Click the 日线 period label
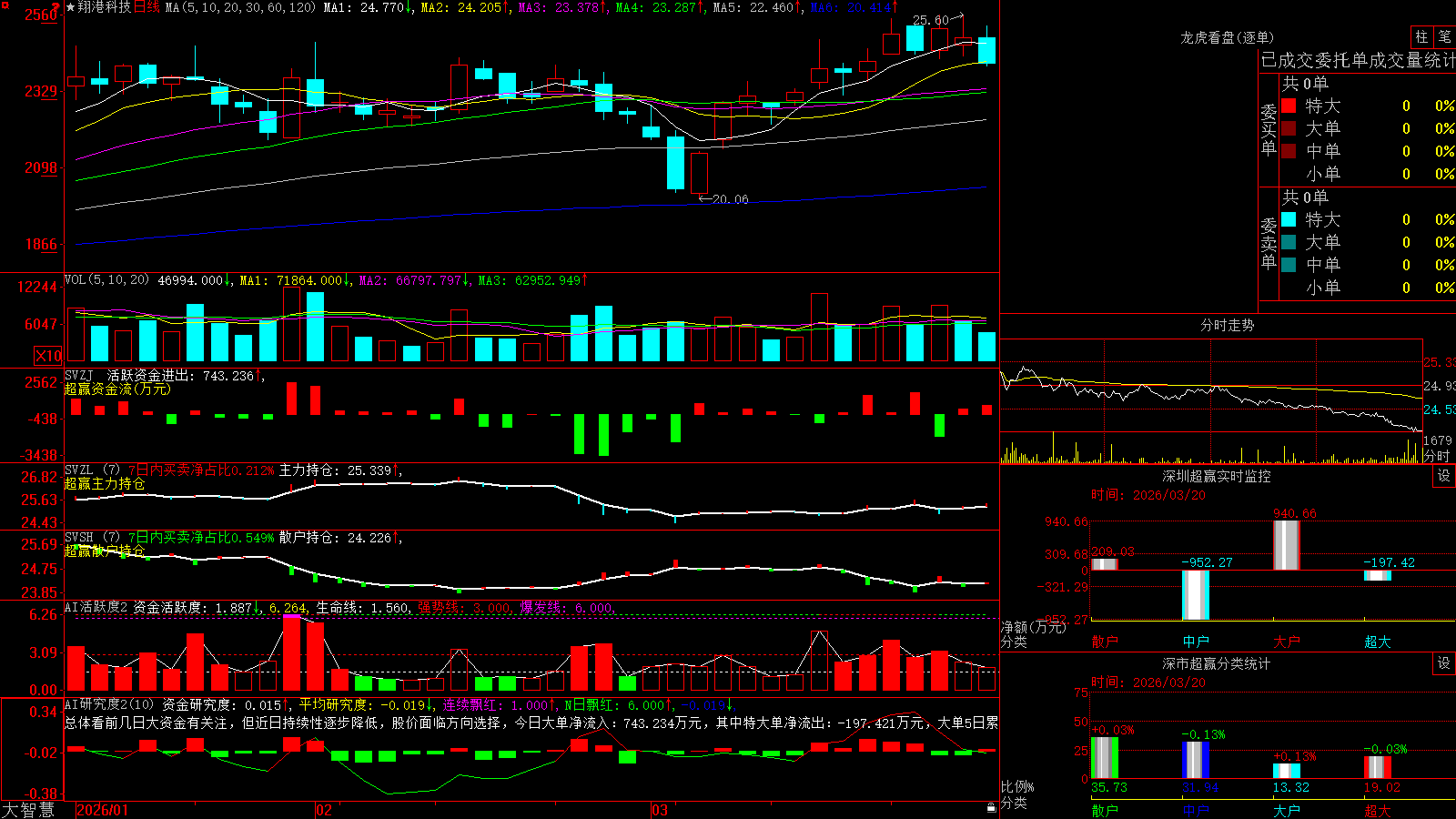The width and height of the screenshot is (1456, 819). point(147,7)
